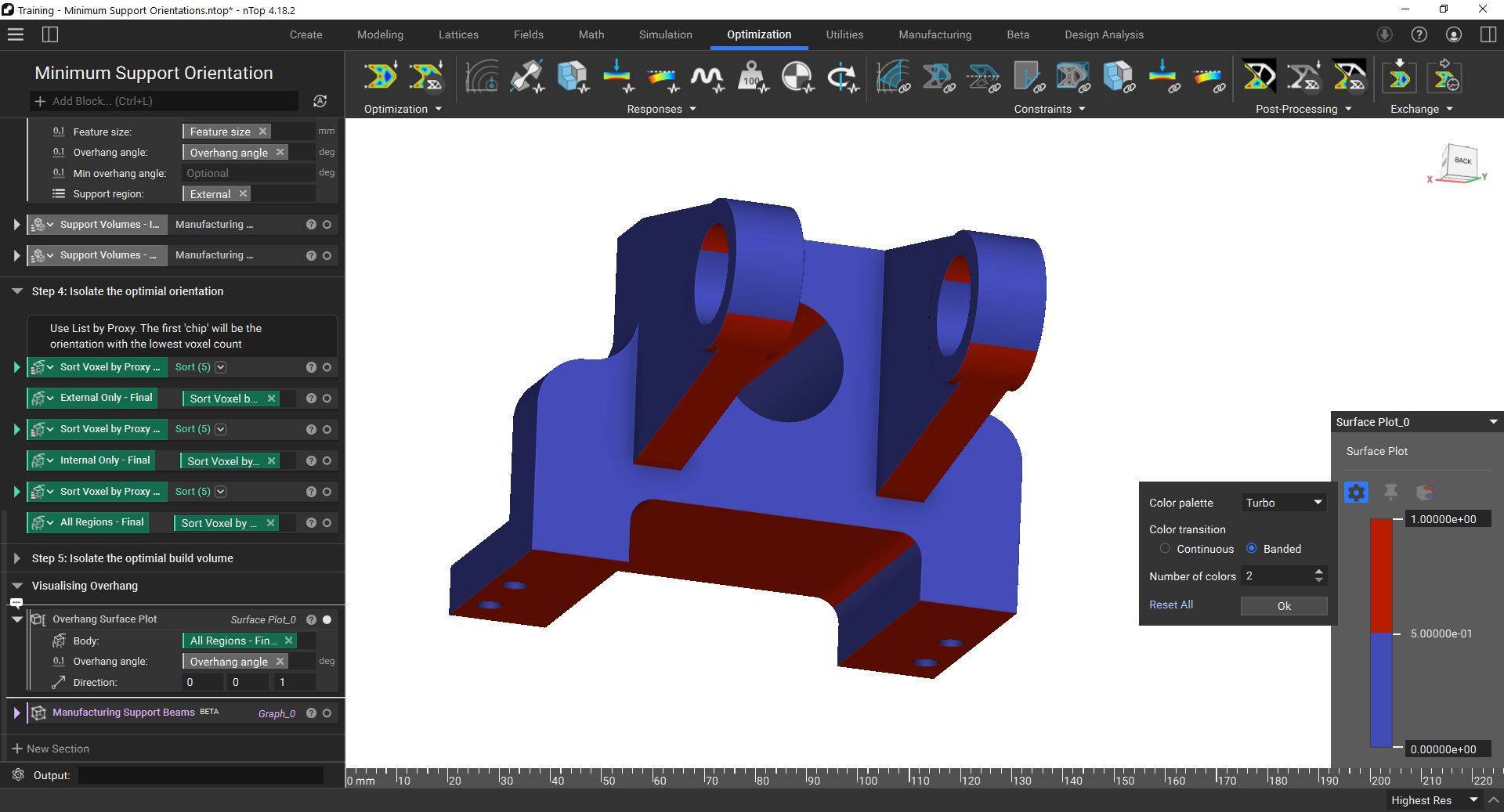Image resolution: width=1504 pixels, height=812 pixels.
Task: Select the Continuous color transition option
Action: point(1165,549)
